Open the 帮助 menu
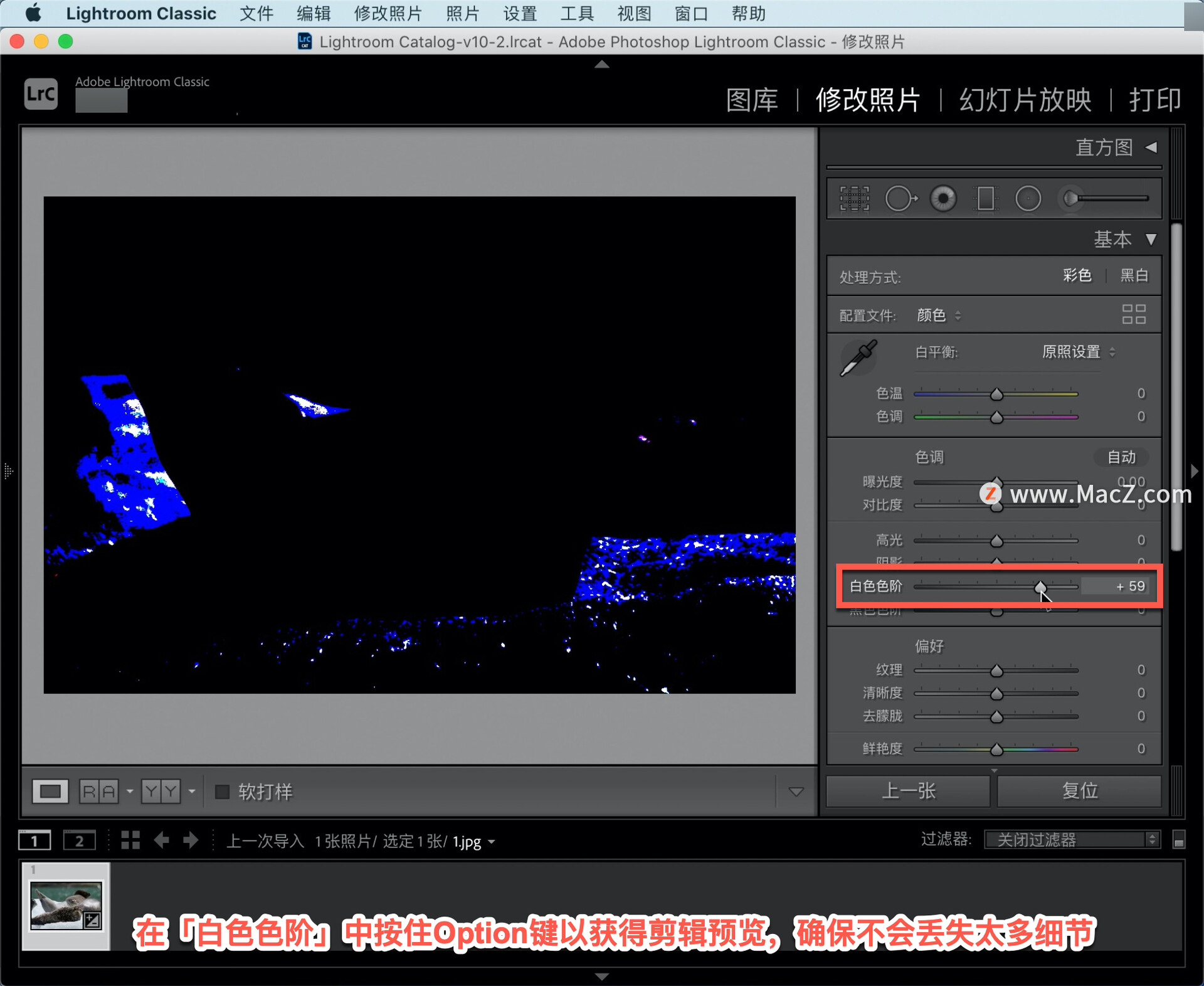The image size is (1204, 986). click(748, 13)
